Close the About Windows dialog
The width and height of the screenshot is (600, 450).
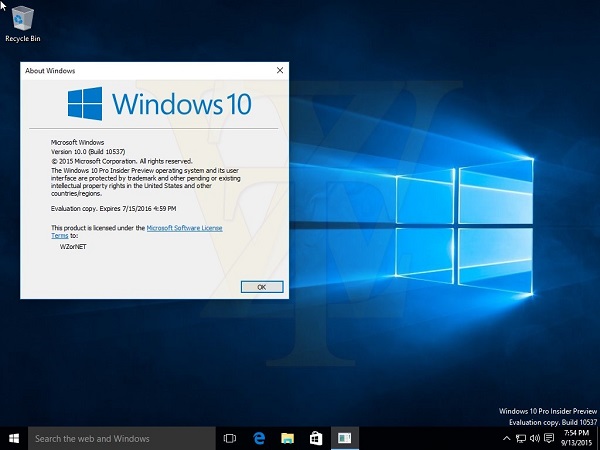tap(279, 70)
